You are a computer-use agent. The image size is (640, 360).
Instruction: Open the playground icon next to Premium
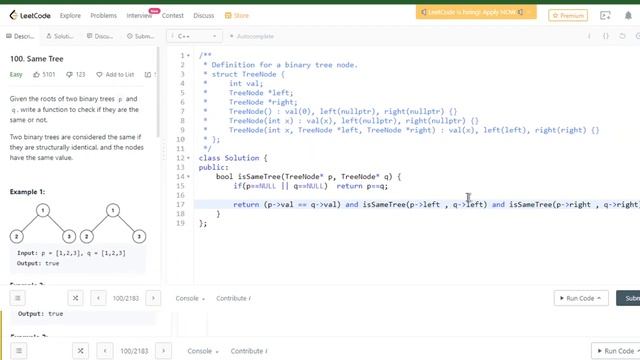pyautogui.click(x=605, y=16)
